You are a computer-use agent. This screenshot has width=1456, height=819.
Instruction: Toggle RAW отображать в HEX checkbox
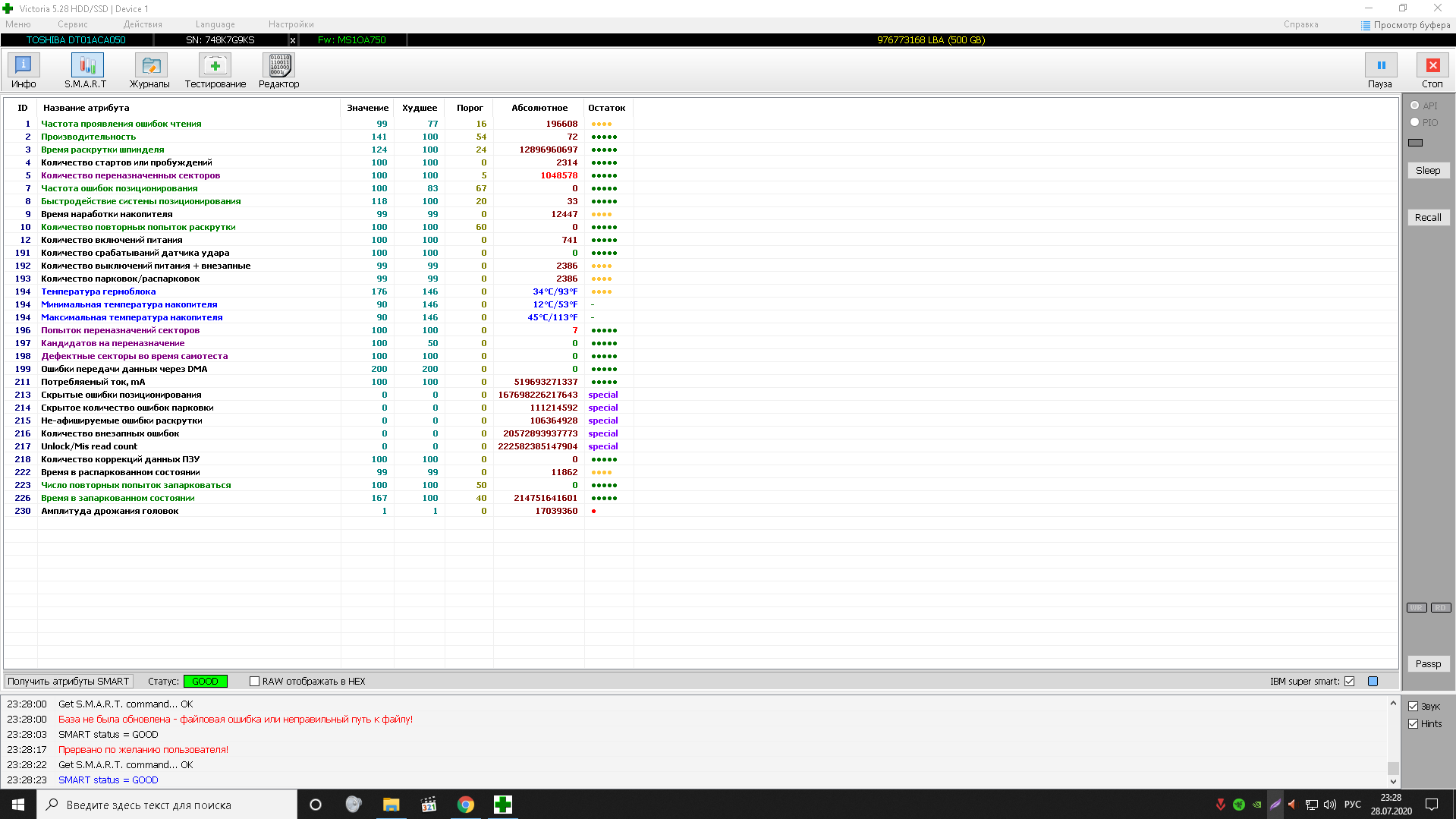pyautogui.click(x=254, y=682)
